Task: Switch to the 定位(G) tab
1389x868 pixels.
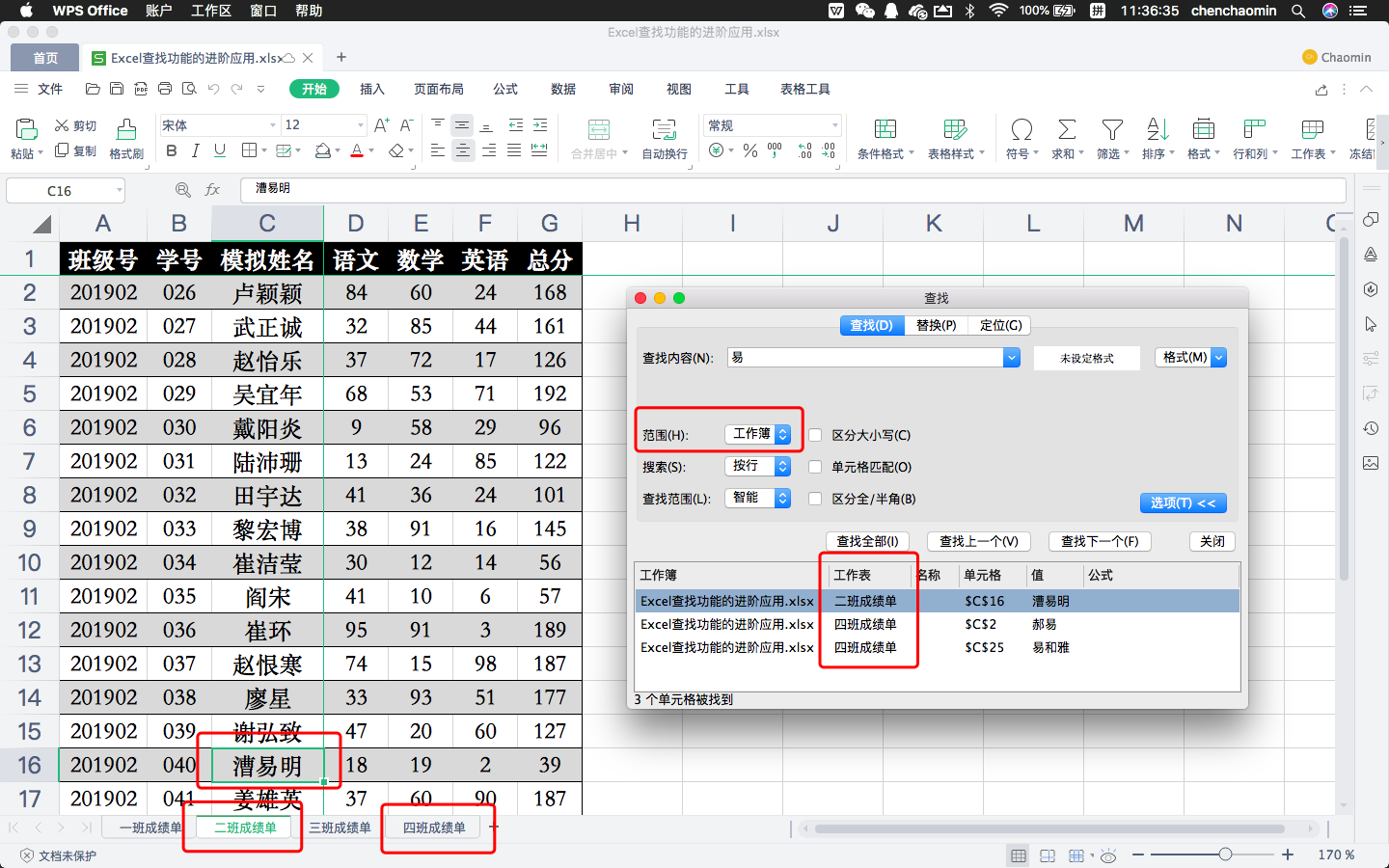Action: (1000, 325)
